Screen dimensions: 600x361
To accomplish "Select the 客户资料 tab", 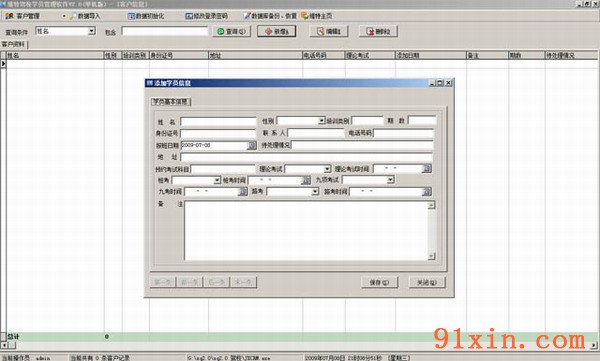I will (14, 44).
